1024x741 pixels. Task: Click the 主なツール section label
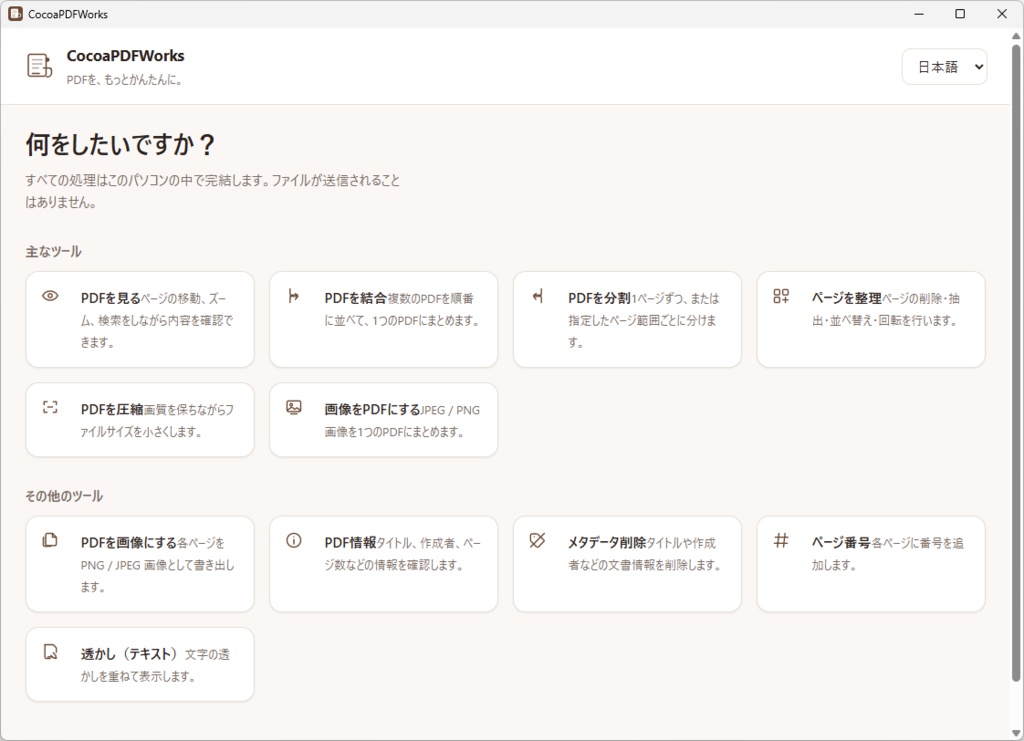(x=54, y=251)
